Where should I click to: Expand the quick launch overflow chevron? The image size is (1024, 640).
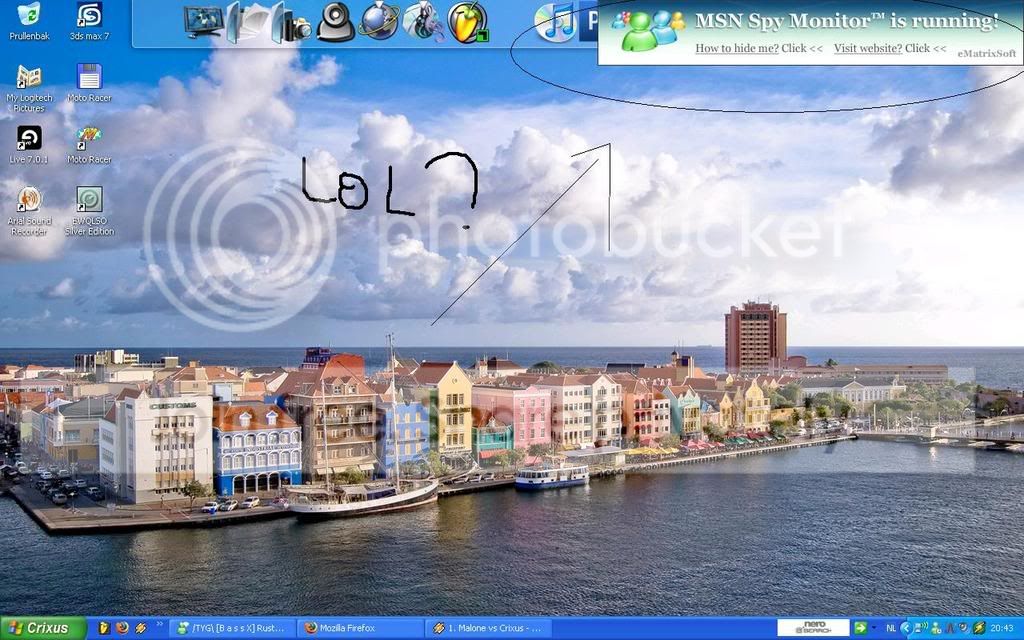point(159,625)
